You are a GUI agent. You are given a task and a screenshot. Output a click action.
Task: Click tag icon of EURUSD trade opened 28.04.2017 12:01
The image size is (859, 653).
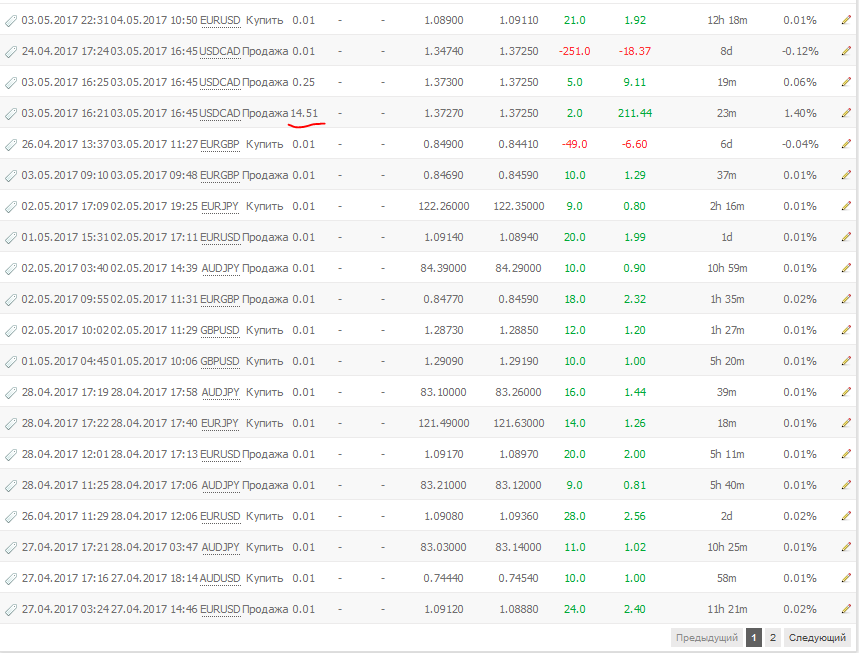11,455
